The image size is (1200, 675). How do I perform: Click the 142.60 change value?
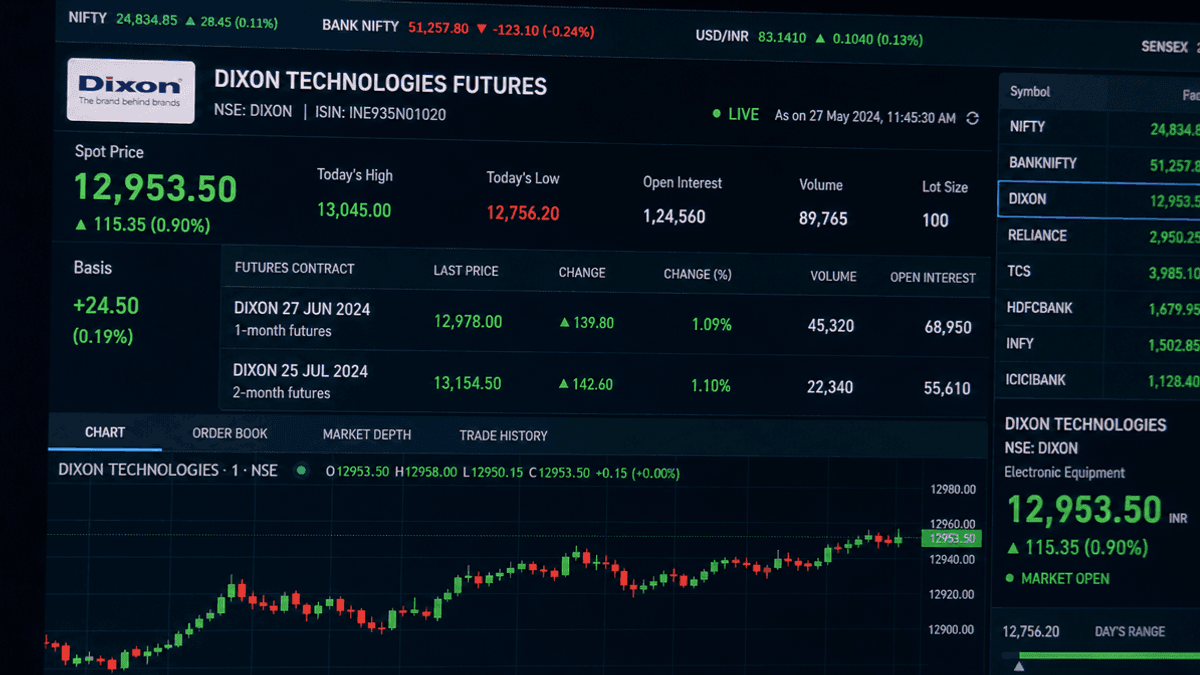click(x=586, y=384)
